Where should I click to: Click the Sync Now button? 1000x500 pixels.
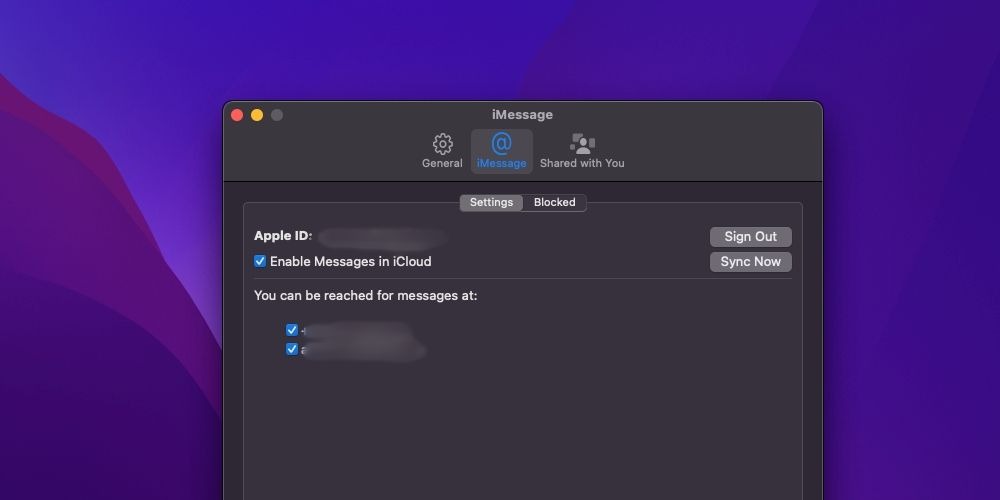[x=751, y=261]
